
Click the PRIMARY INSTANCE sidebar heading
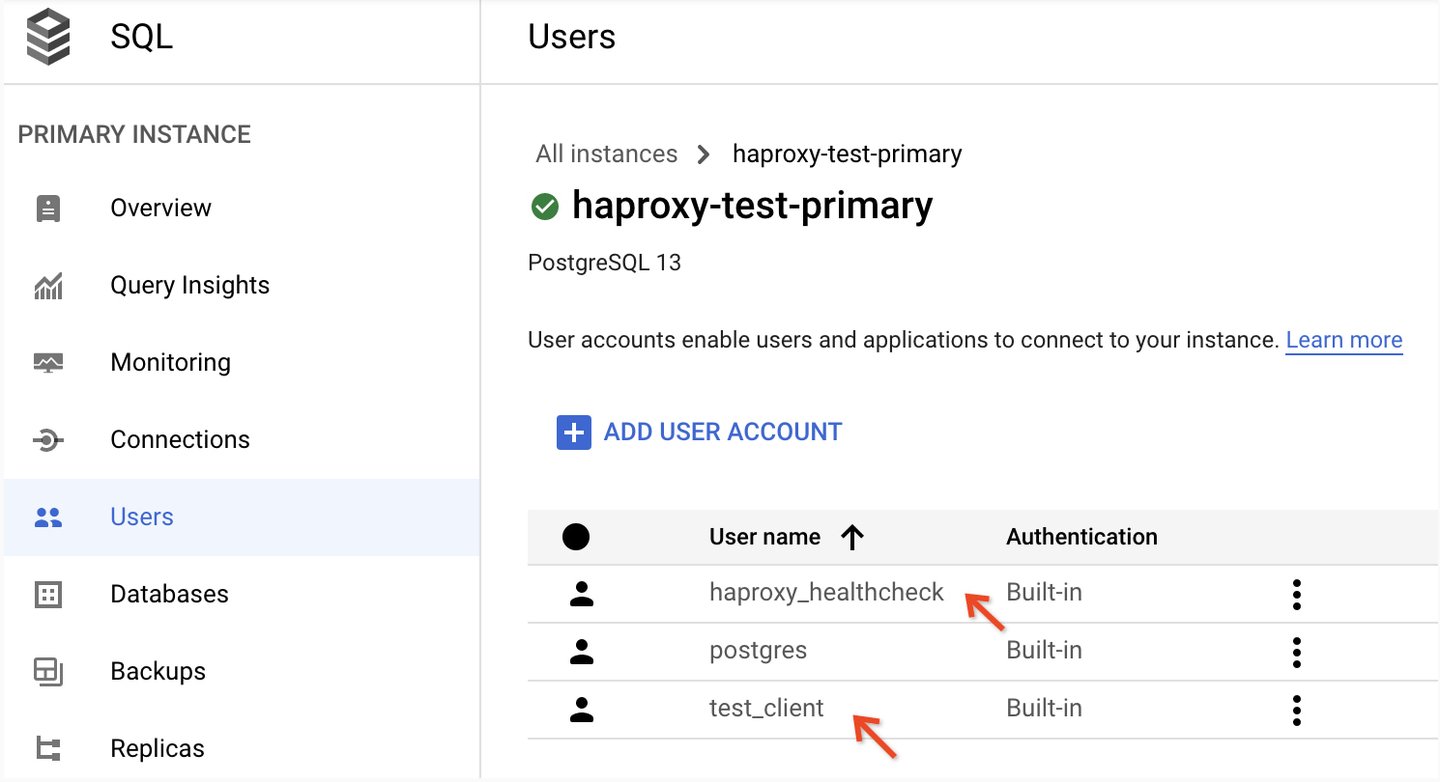pos(134,135)
